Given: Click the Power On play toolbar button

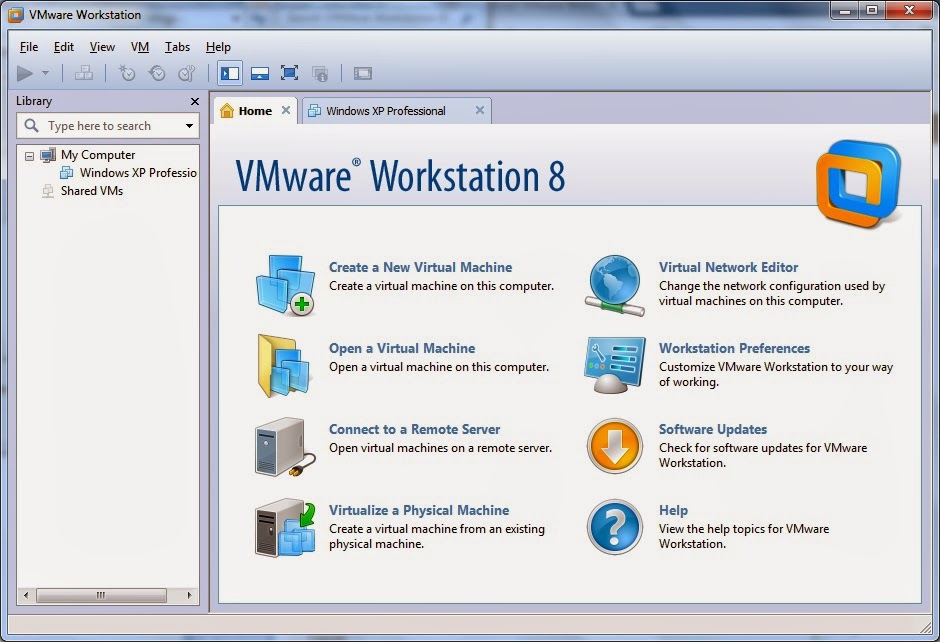Looking at the screenshot, I should pyautogui.click(x=25, y=74).
